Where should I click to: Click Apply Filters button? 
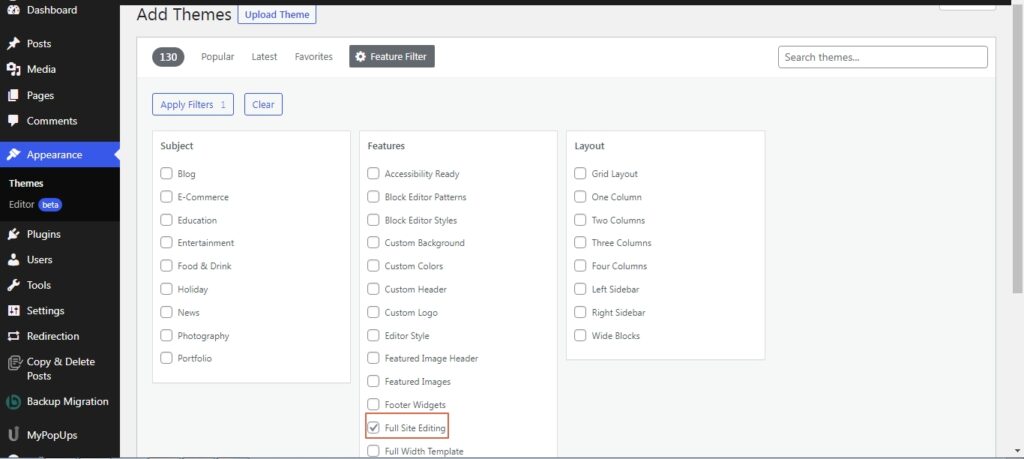coord(193,104)
